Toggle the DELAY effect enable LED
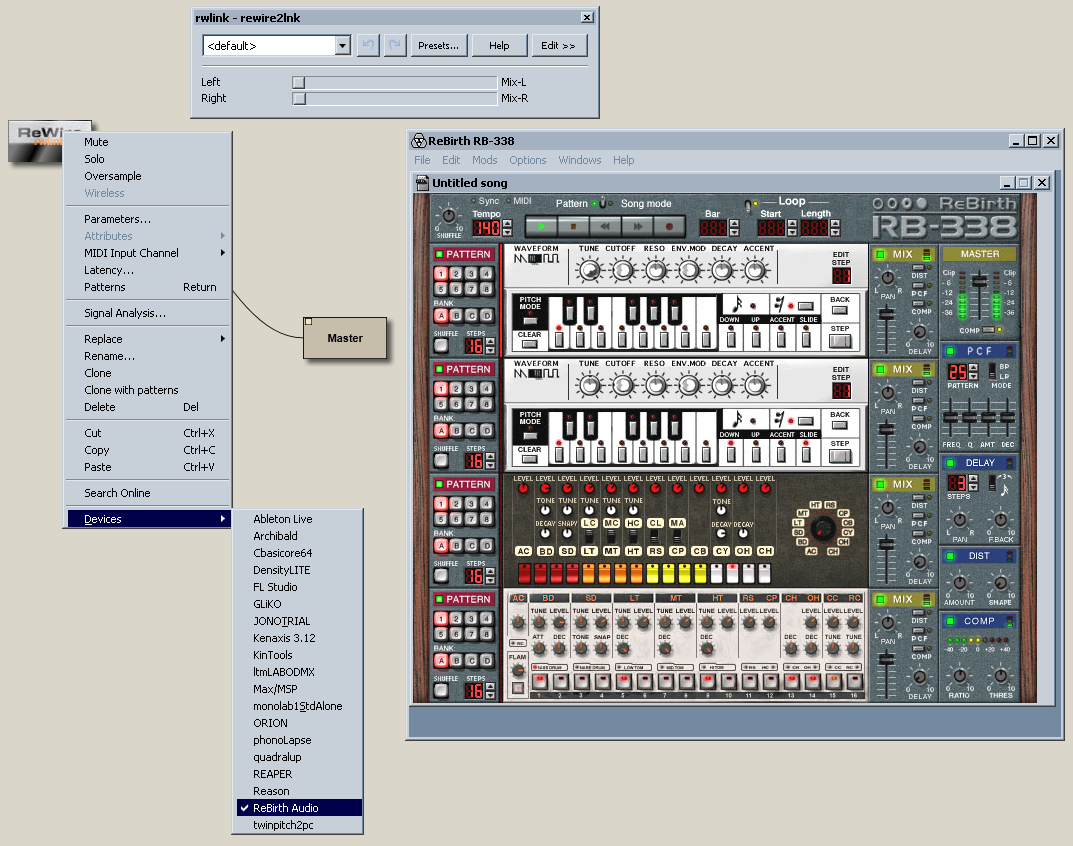Viewport: 1073px width, 846px height. [950, 463]
